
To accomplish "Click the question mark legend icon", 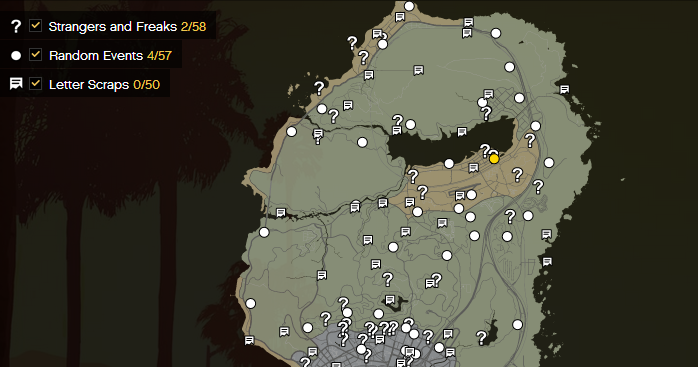I will click(16, 26).
